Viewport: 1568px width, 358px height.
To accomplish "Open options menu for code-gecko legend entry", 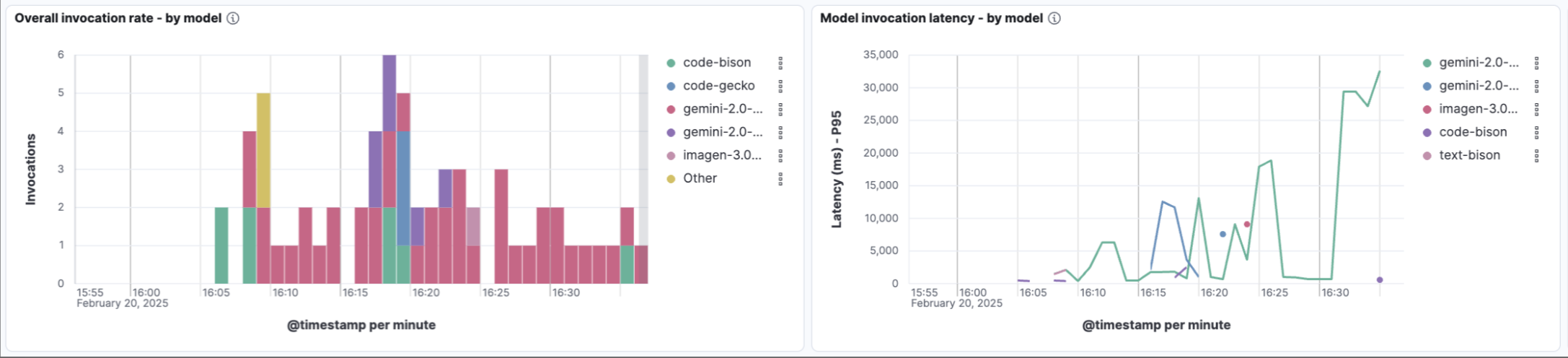I will (x=780, y=87).
